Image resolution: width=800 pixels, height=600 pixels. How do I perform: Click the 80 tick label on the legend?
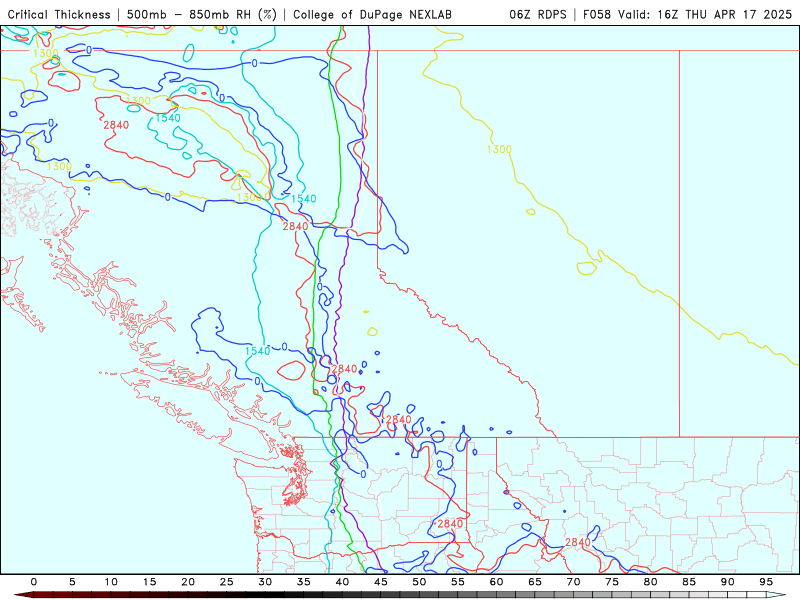tap(651, 582)
